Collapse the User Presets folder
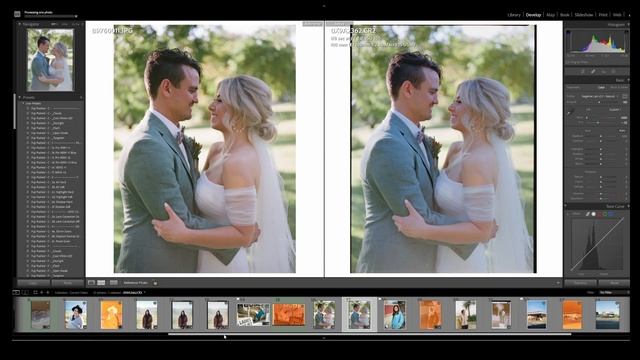Image resolution: width=640 pixels, height=360 pixels. 23,103
